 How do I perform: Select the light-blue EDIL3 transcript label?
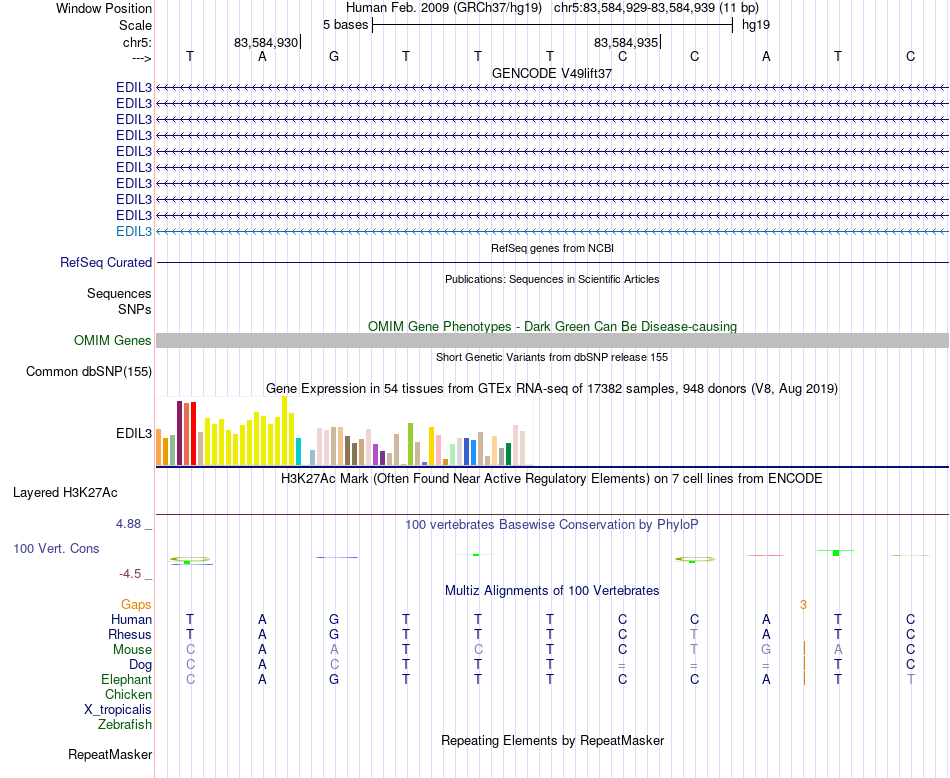[134, 231]
